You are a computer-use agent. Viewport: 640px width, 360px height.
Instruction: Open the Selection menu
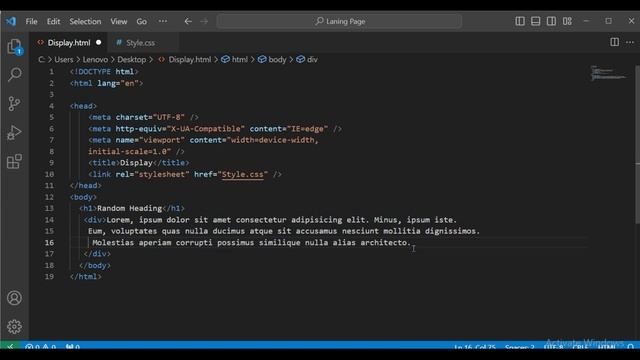[x=85, y=21]
